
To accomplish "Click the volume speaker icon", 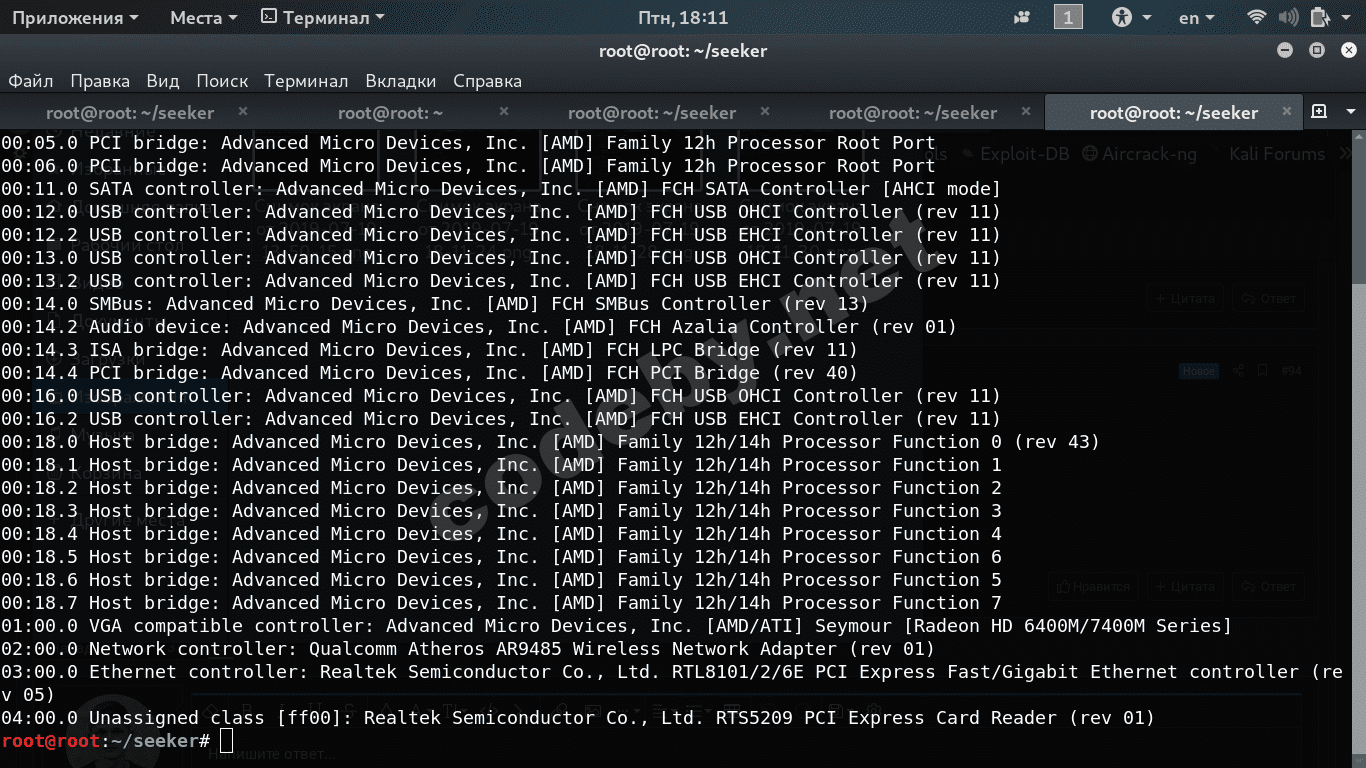I will 1289,18.
